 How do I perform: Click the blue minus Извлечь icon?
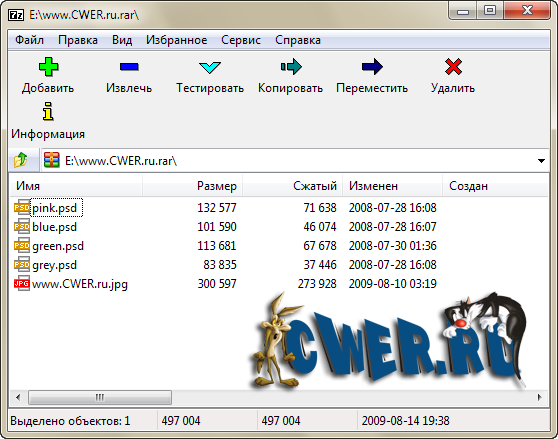[x=129, y=67]
